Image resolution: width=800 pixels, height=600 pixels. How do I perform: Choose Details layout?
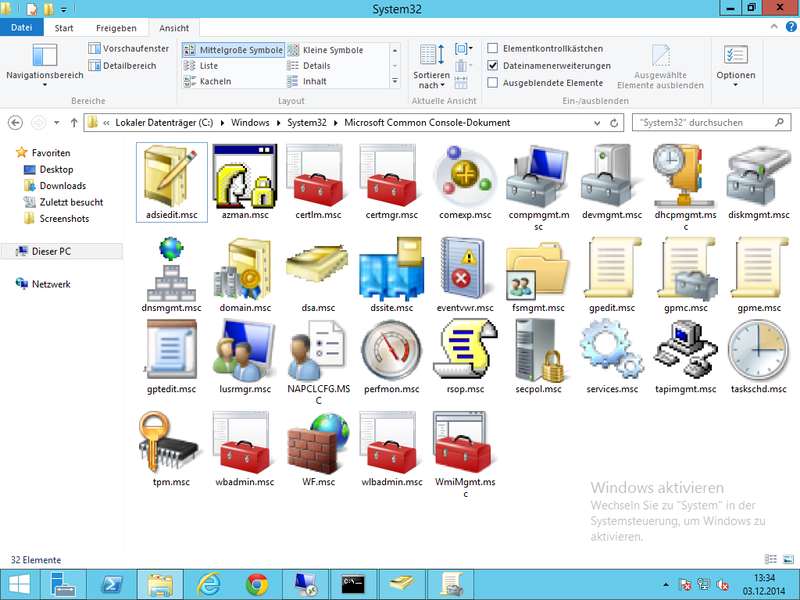[x=309, y=66]
